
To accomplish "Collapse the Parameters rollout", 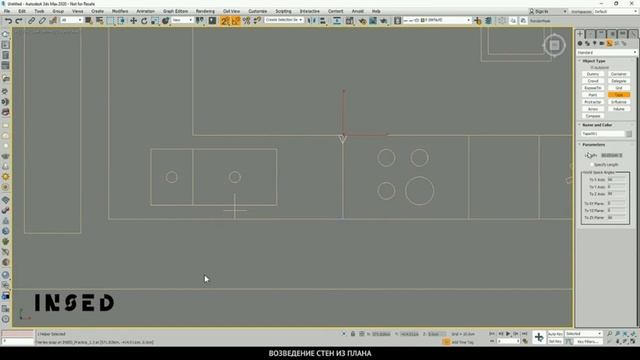I will click(x=593, y=145).
